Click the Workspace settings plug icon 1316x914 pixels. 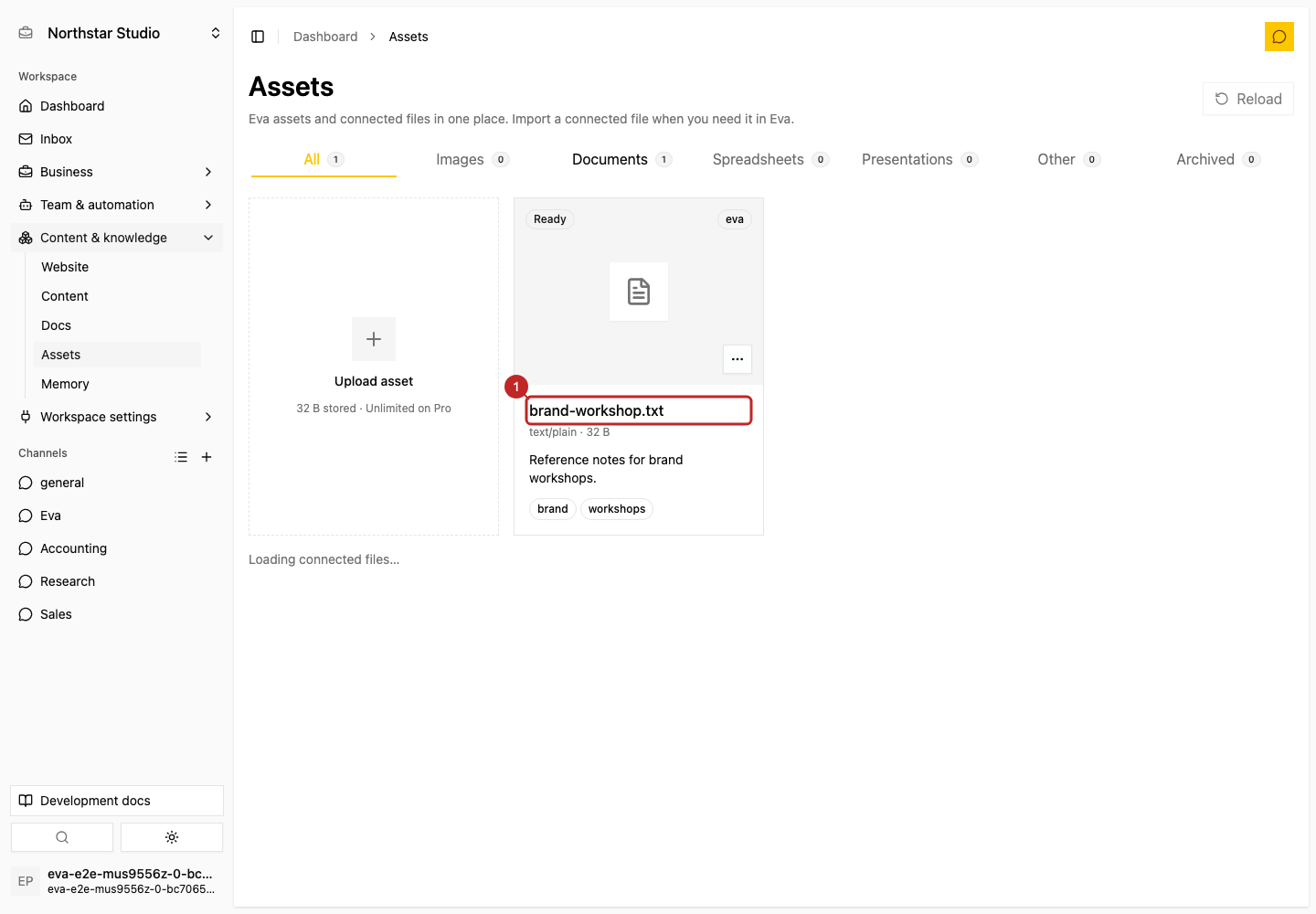pos(26,417)
